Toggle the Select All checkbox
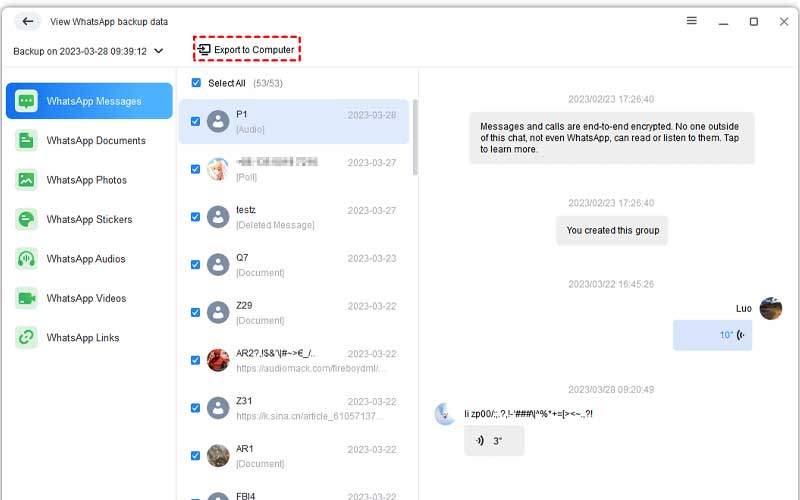The height and width of the screenshot is (500, 800). click(x=196, y=83)
